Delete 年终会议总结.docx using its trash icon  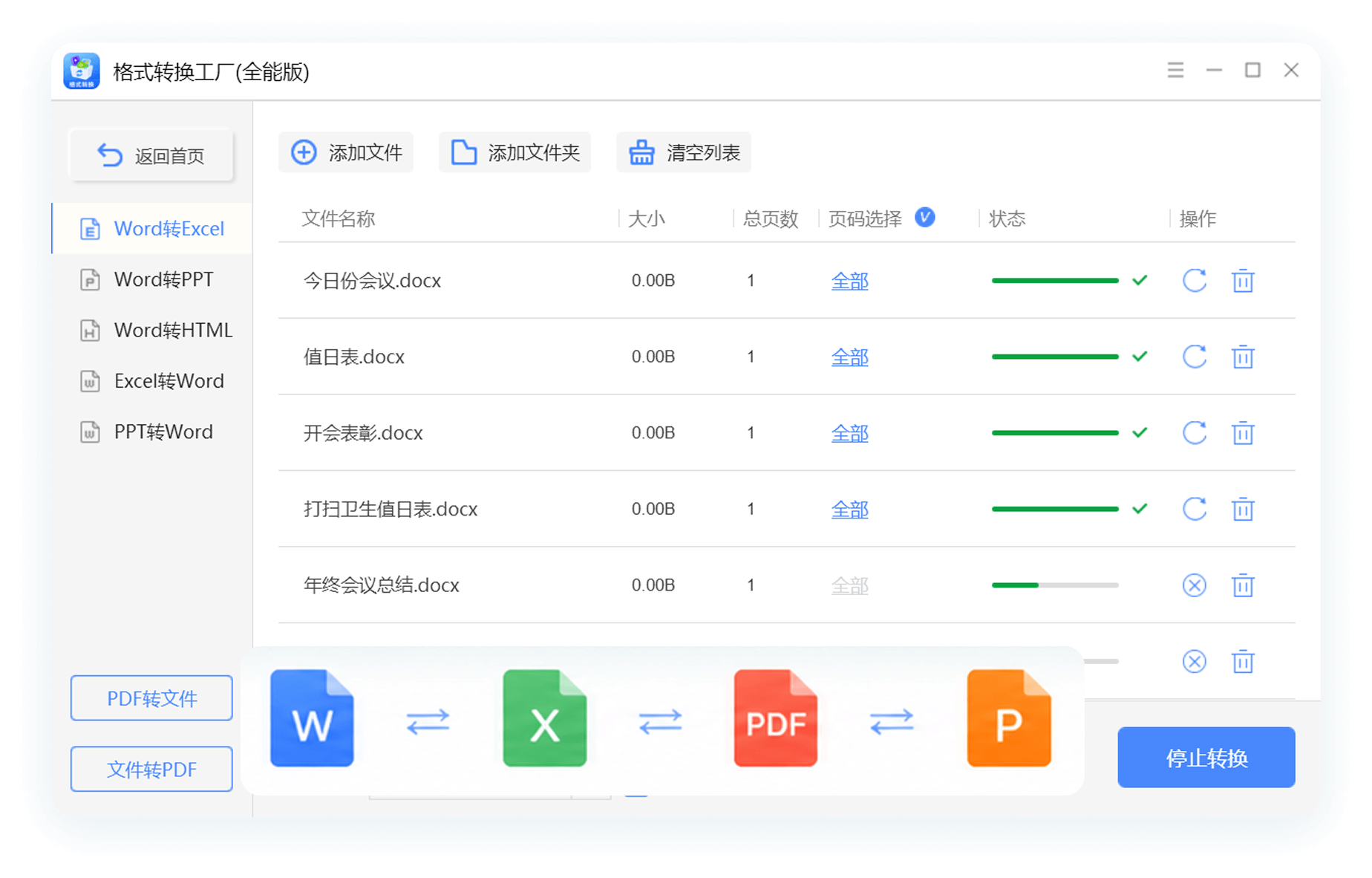point(1243,585)
